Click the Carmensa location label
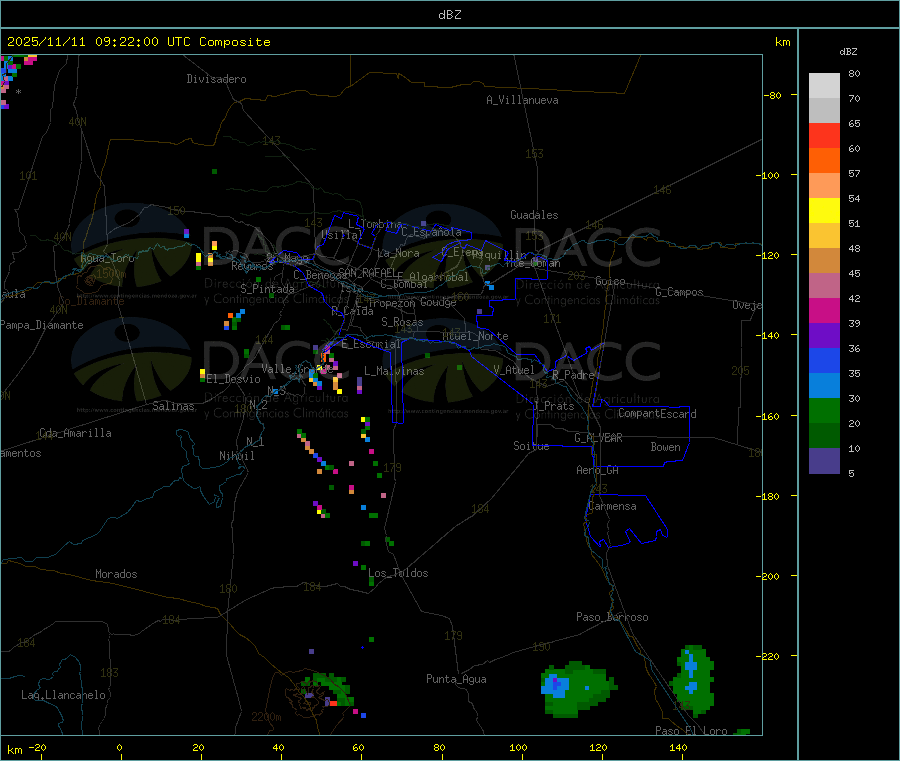 pyautogui.click(x=612, y=506)
